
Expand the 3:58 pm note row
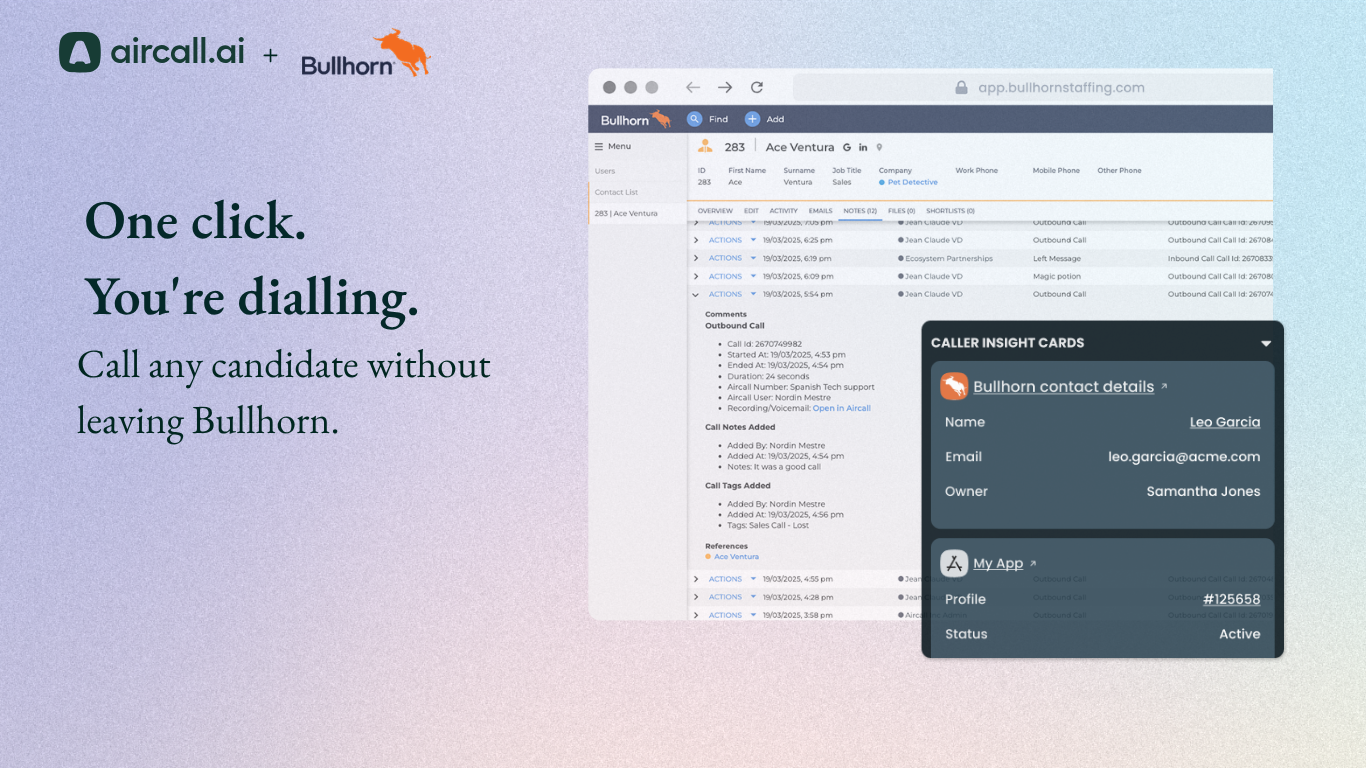tap(696, 615)
